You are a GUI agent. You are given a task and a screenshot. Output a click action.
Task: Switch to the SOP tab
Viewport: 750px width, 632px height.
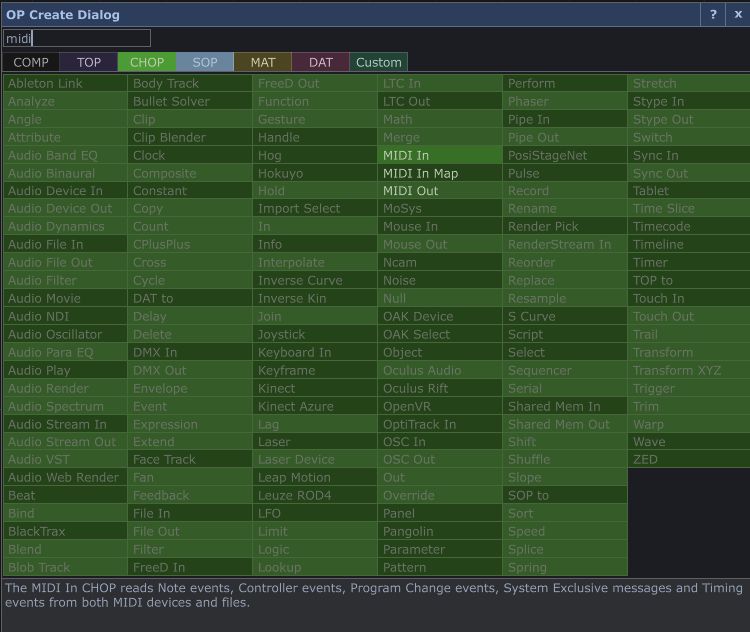point(205,62)
